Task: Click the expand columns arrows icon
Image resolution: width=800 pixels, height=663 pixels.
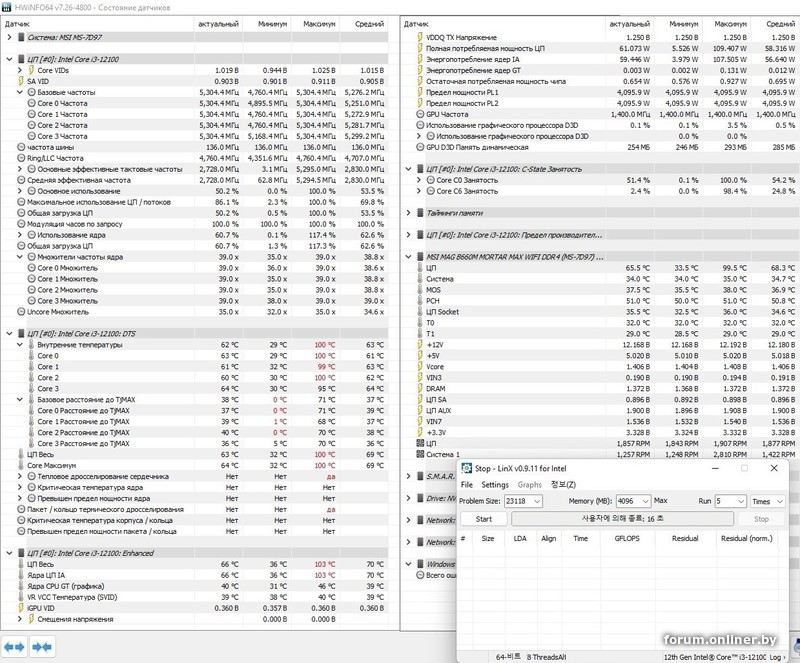Action: click(14, 646)
